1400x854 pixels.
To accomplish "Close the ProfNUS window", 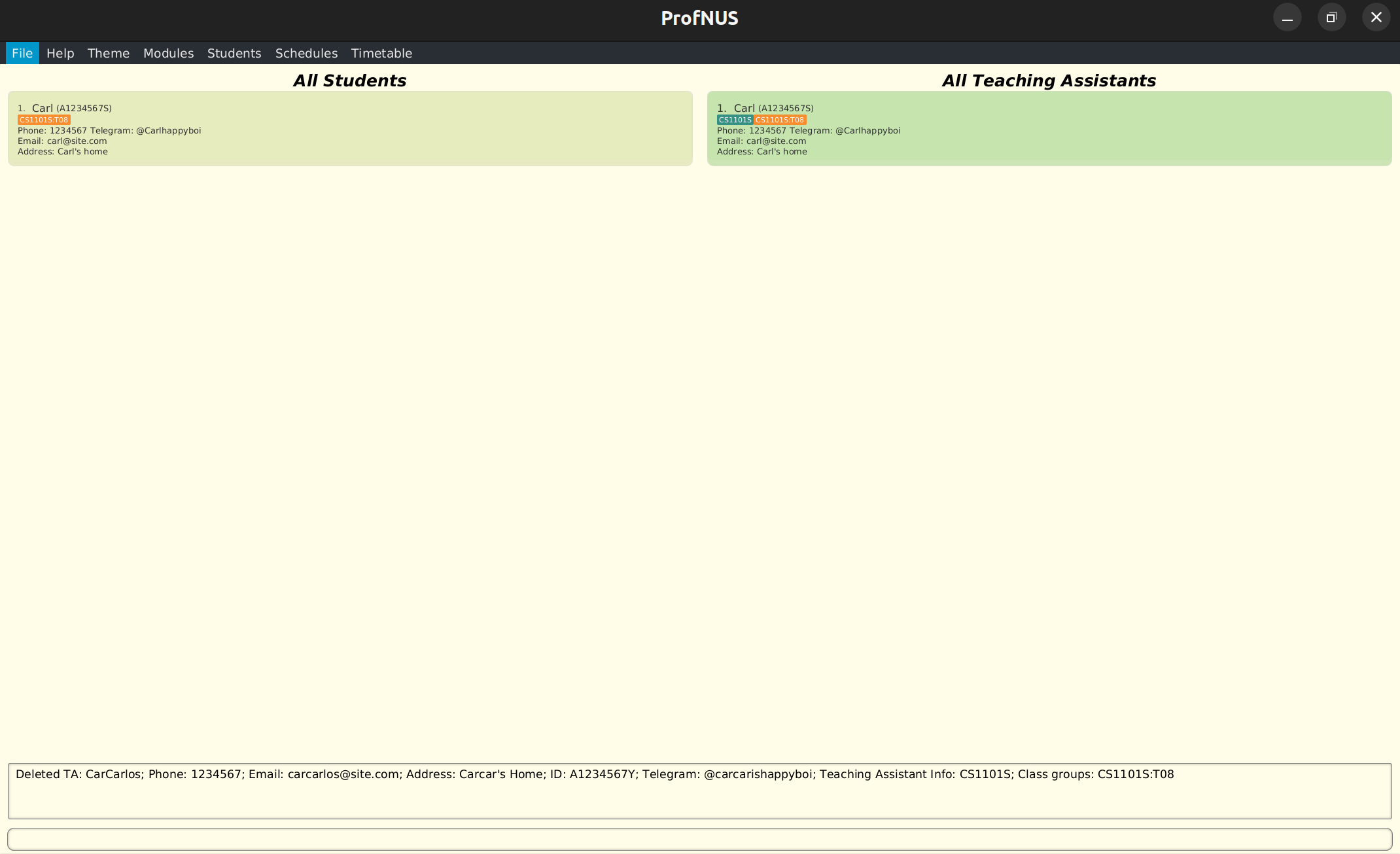I will (x=1376, y=18).
